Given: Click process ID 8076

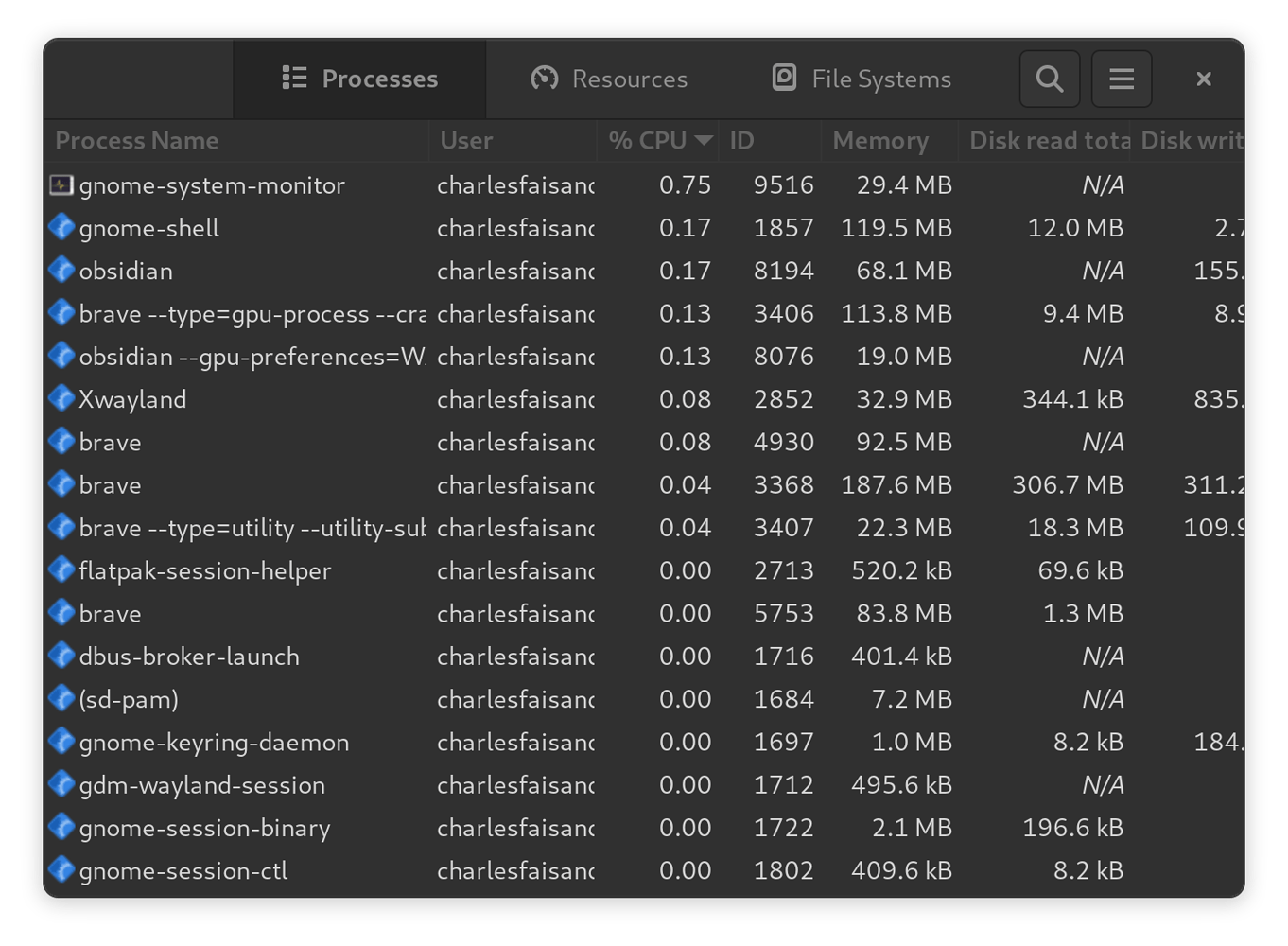Looking at the screenshot, I should tap(783, 357).
